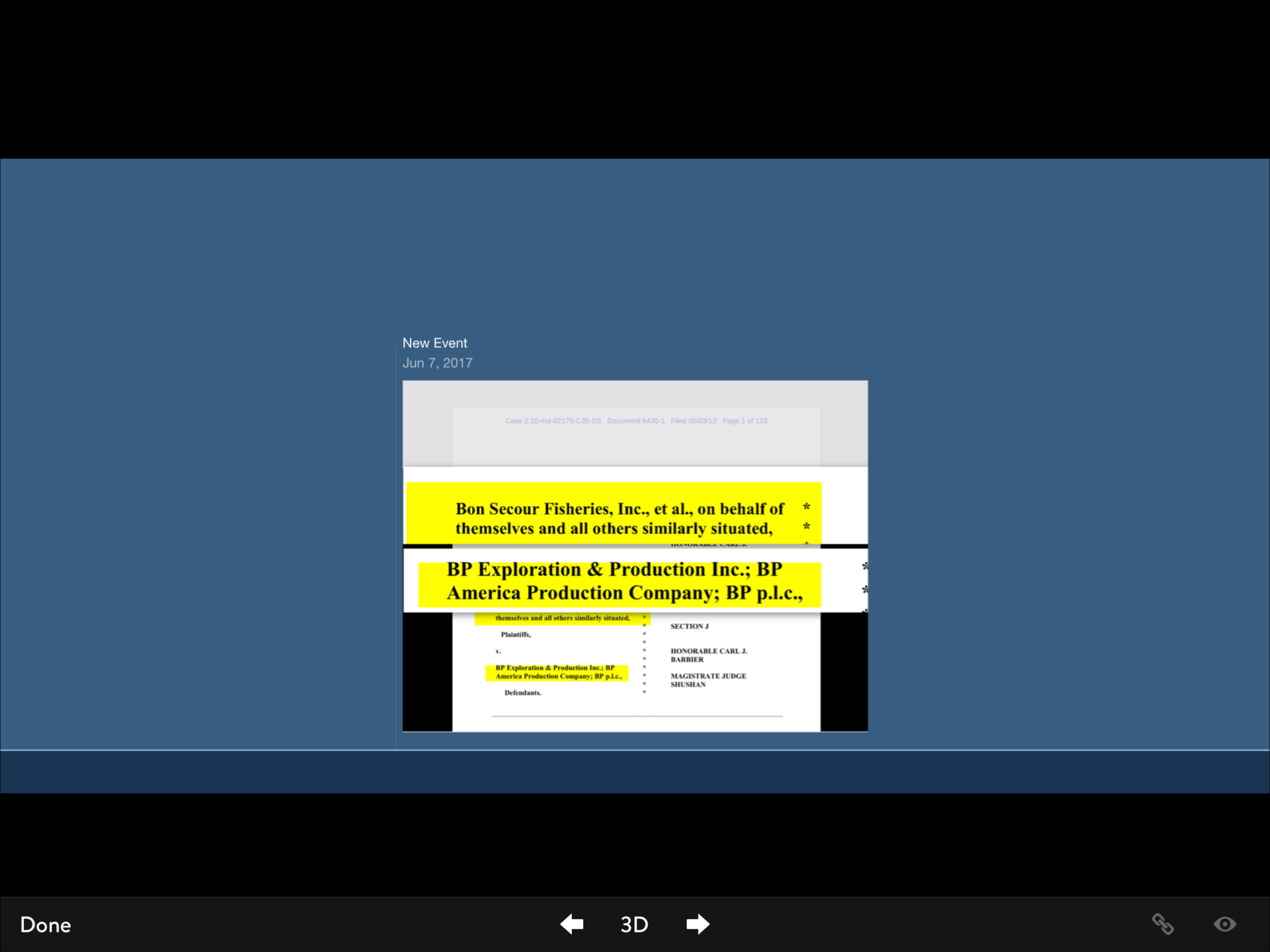Select the Jun 7, 2017 date
This screenshot has width=1270, height=952.
pos(437,363)
